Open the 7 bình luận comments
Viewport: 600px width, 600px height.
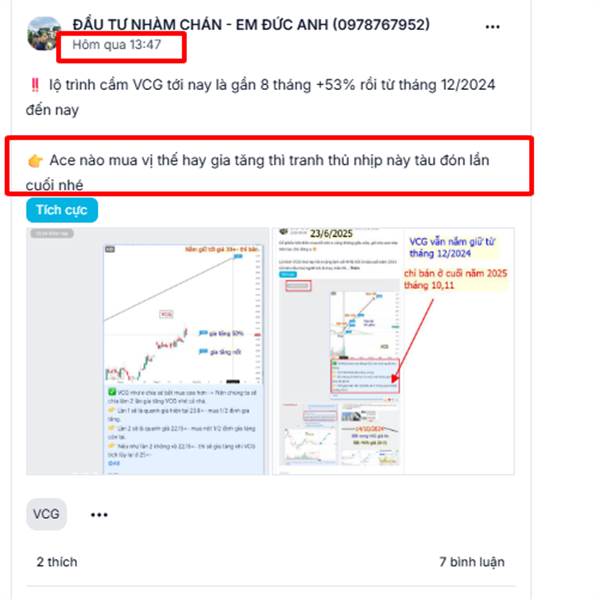472,562
